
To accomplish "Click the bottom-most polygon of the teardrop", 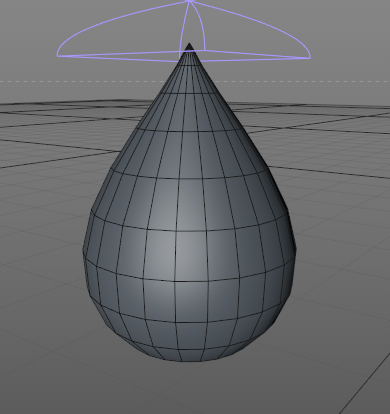I will (191, 355).
